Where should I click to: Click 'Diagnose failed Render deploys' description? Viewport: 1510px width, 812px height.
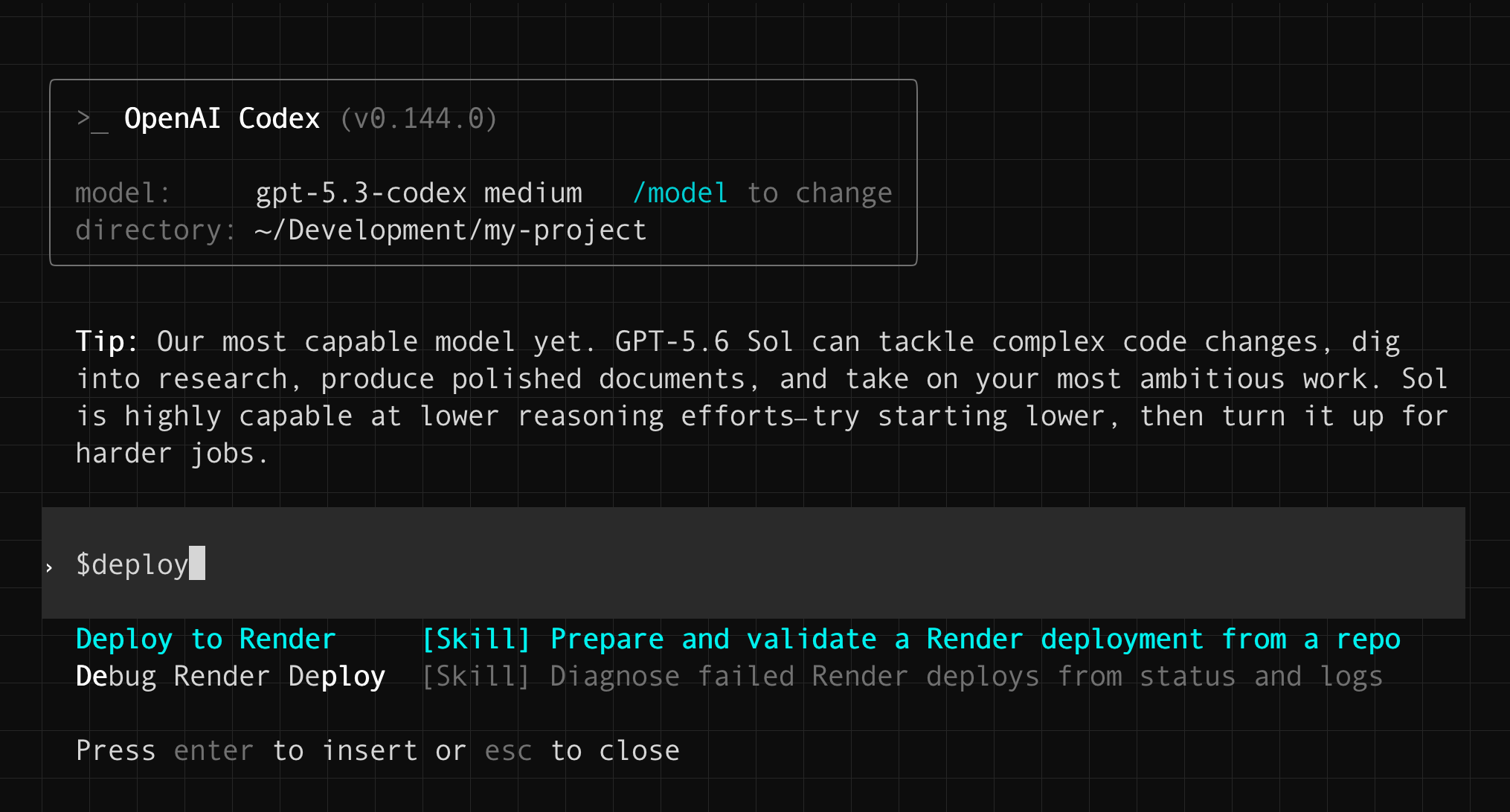pos(966,676)
